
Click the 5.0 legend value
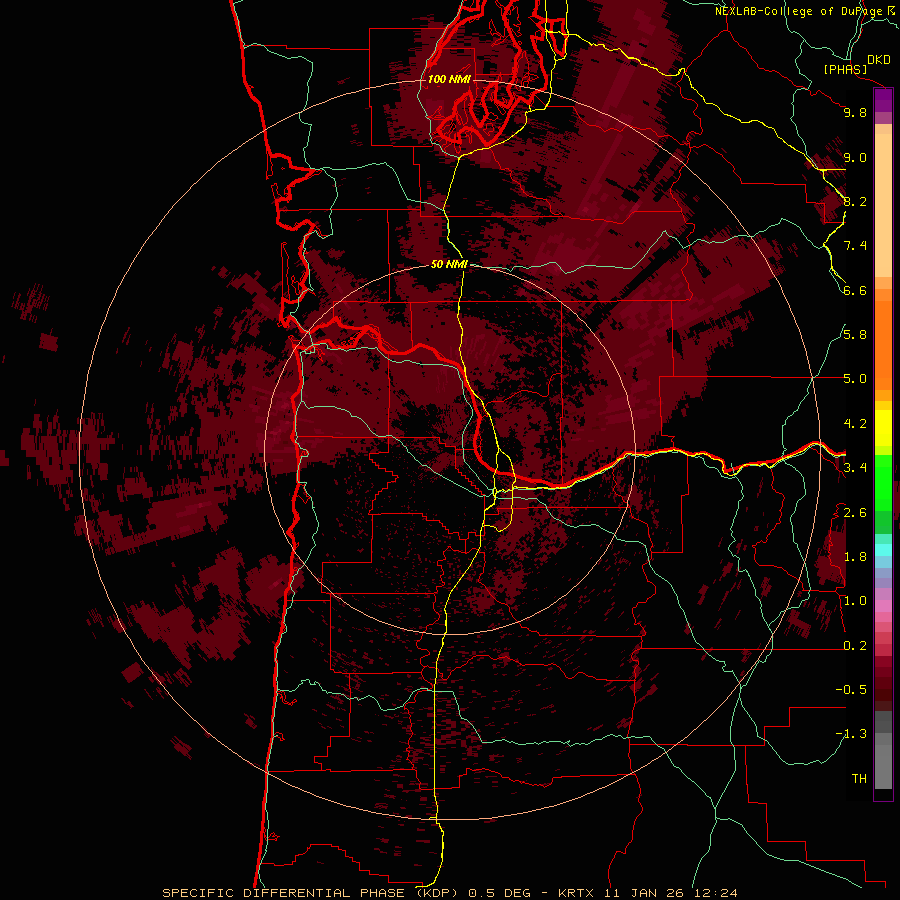click(x=855, y=379)
